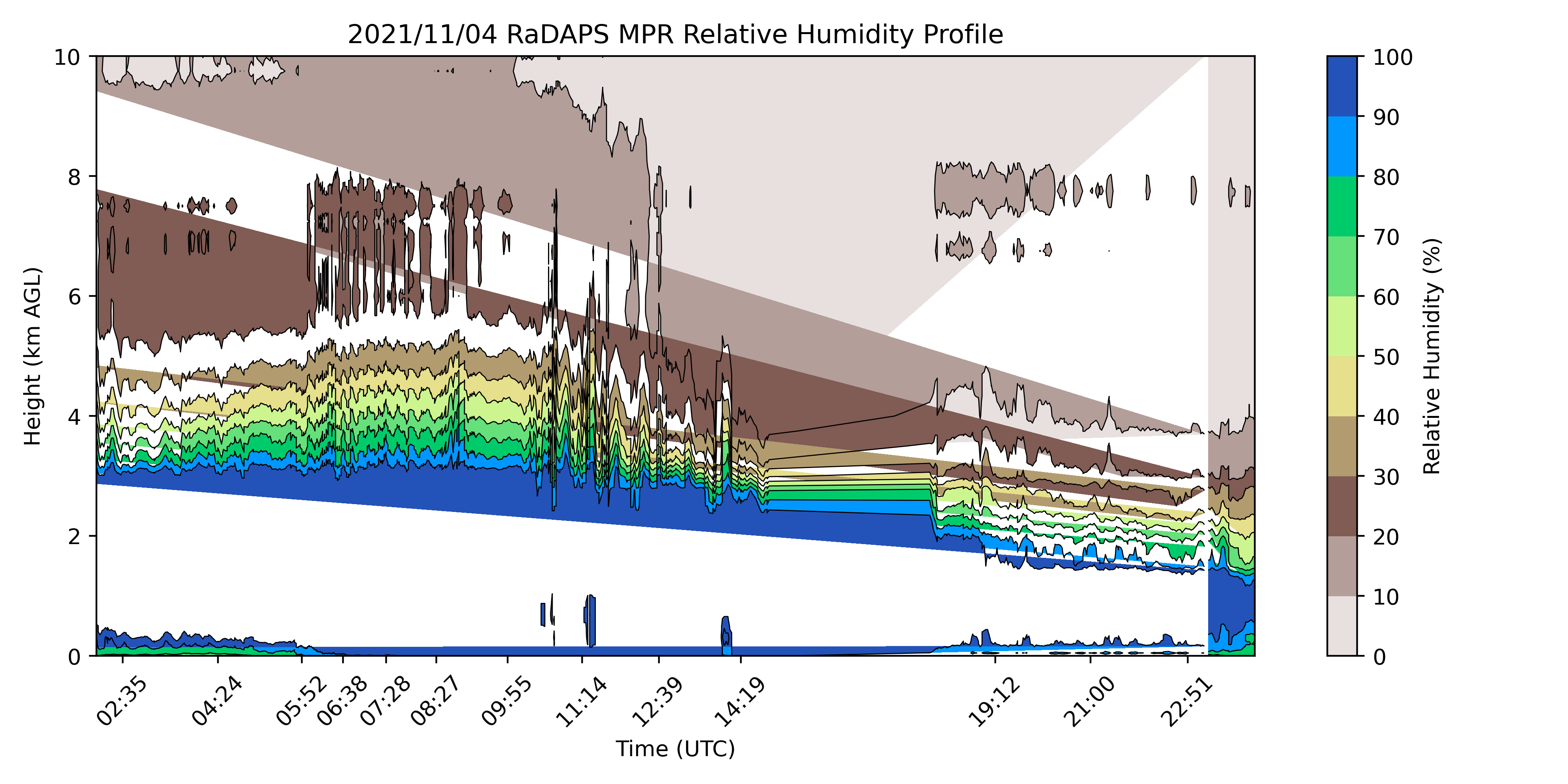Click the time tick label '11:14'

pyautogui.click(x=581, y=701)
